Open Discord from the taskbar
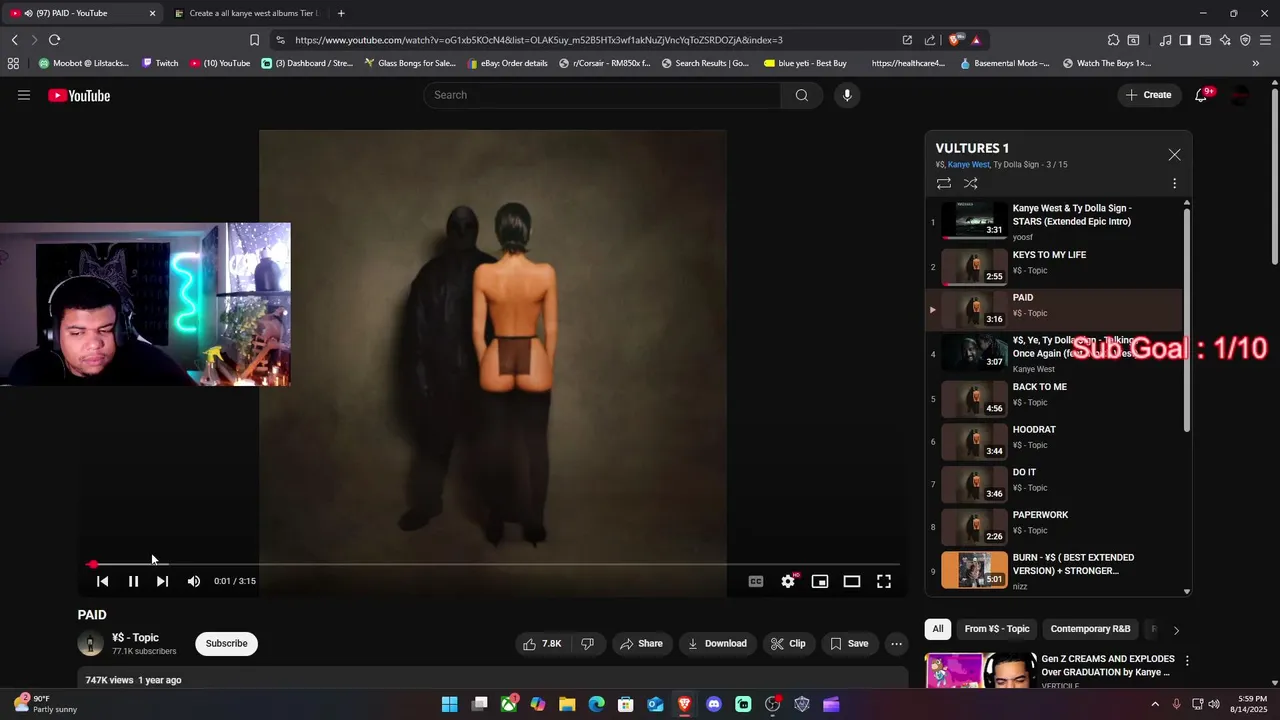 [714, 704]
